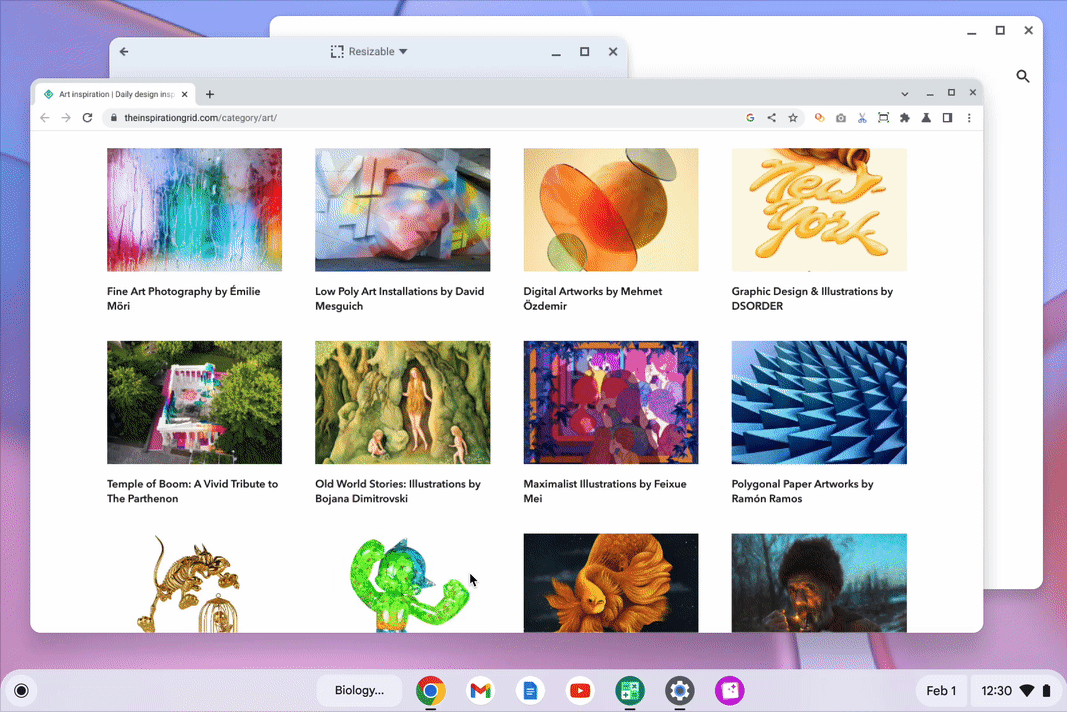The image size is (1067, 712).
Task: Open Low Poly Art Installations by David Mesguich
Action: [399, 298]
